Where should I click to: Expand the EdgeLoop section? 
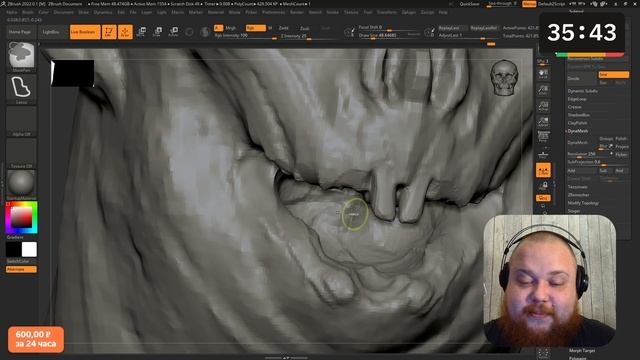[x=577, y=99]
